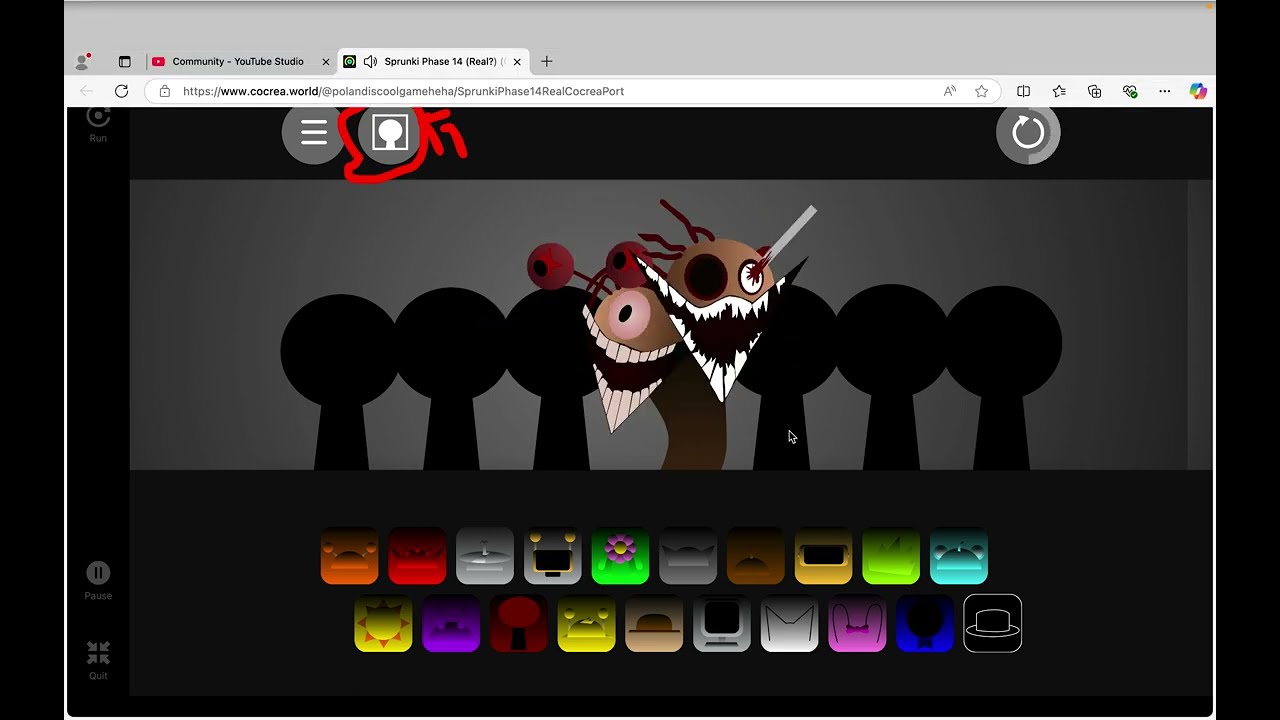
Task: Open the Favorites list
Action: 1059,91
